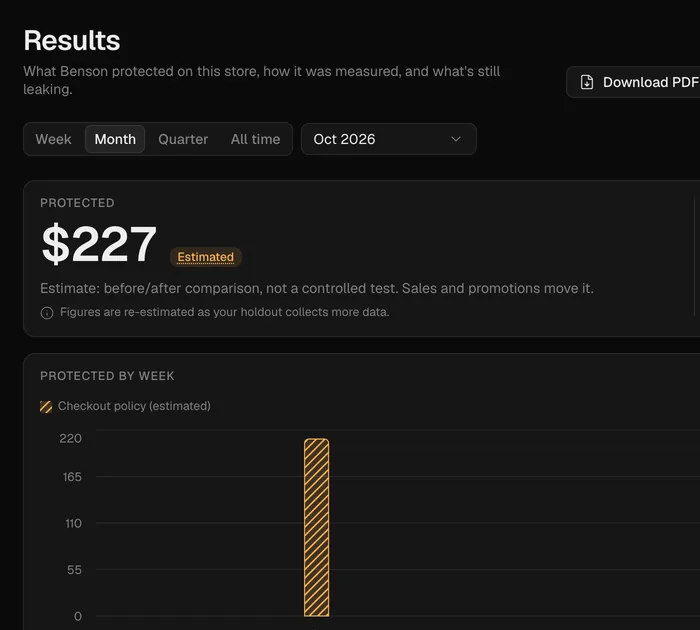Click the 'Estimate: before/after comparison' note
Image resolution: width=700 pixels, height=630 pixels.
click(x=317, y=288)
